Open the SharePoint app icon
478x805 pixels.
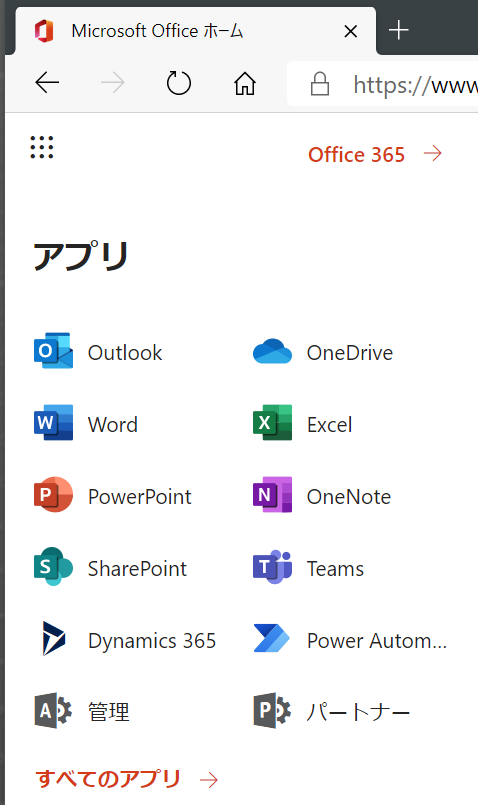[x=53, y=567]
